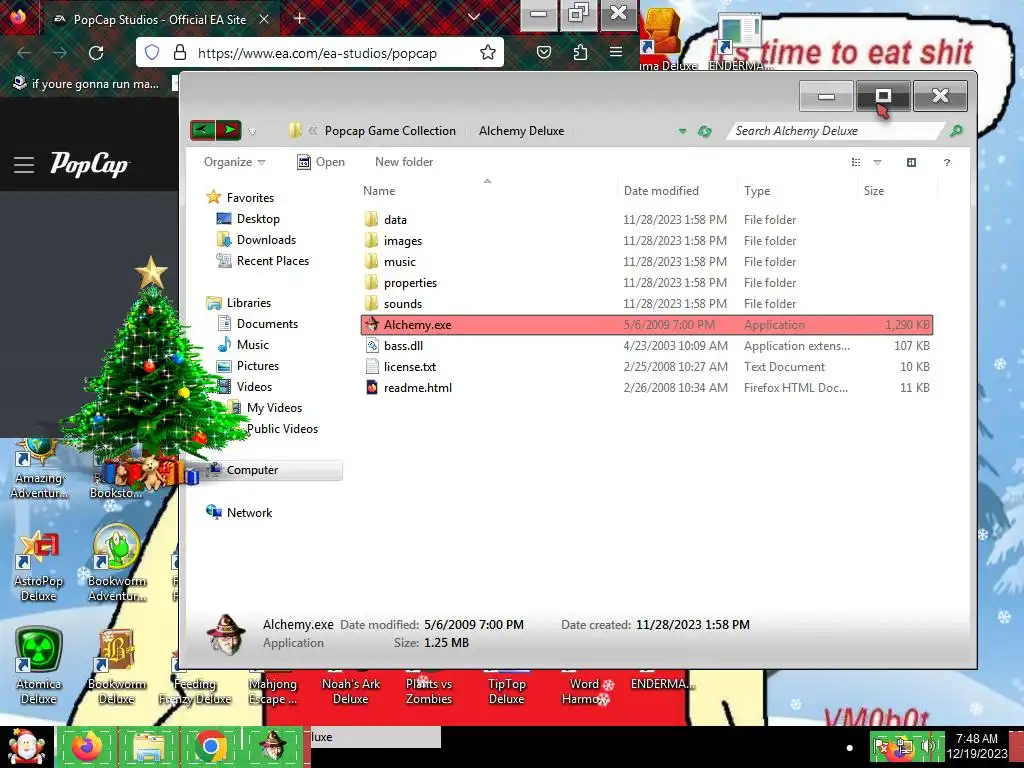The height and width of the screenshot is (768, 1024).
Task: Select the PopCap Studios browser tab
Action: click(x=159, y=20)
